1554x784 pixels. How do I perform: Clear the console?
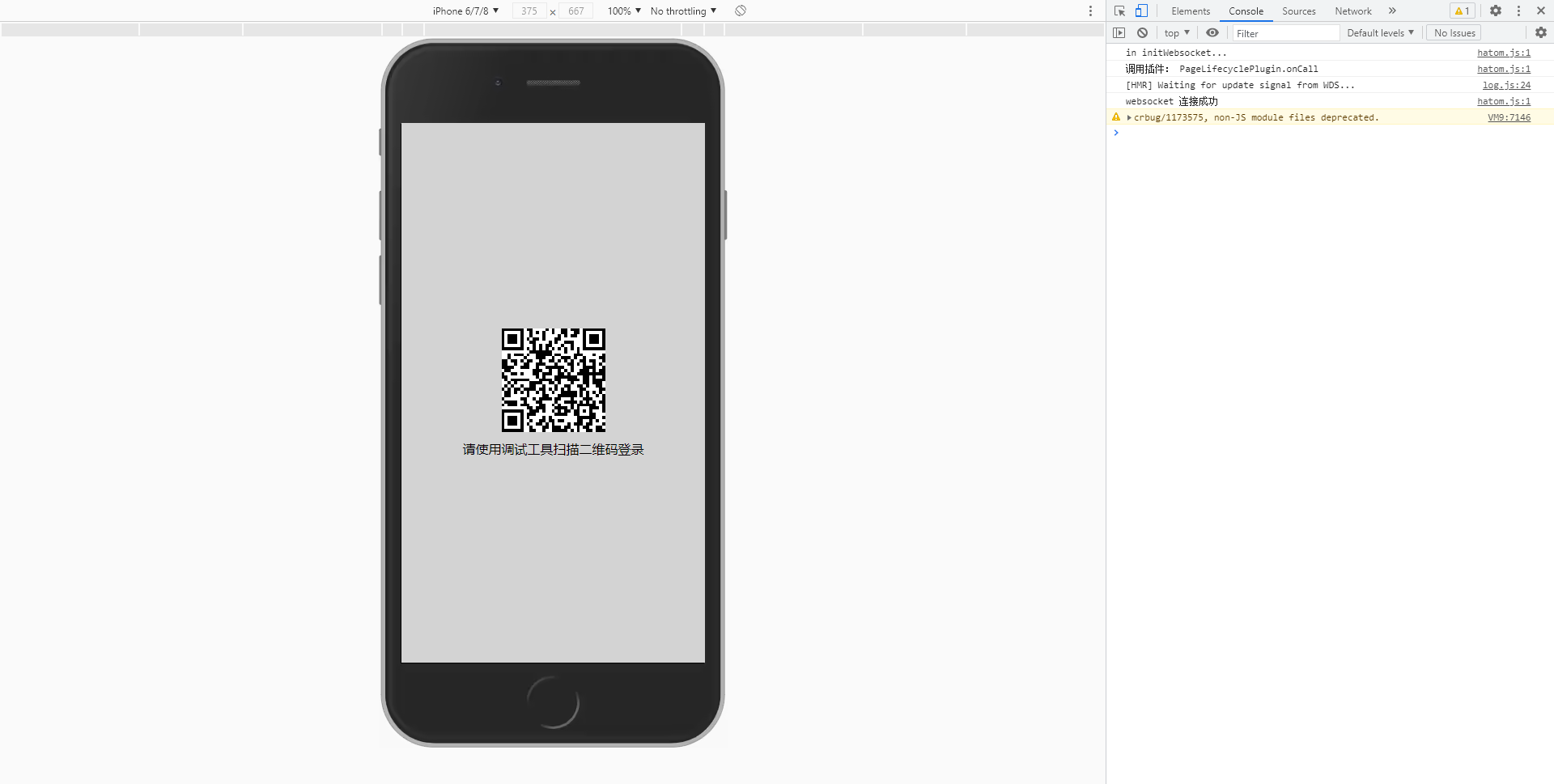(1142, 32)
